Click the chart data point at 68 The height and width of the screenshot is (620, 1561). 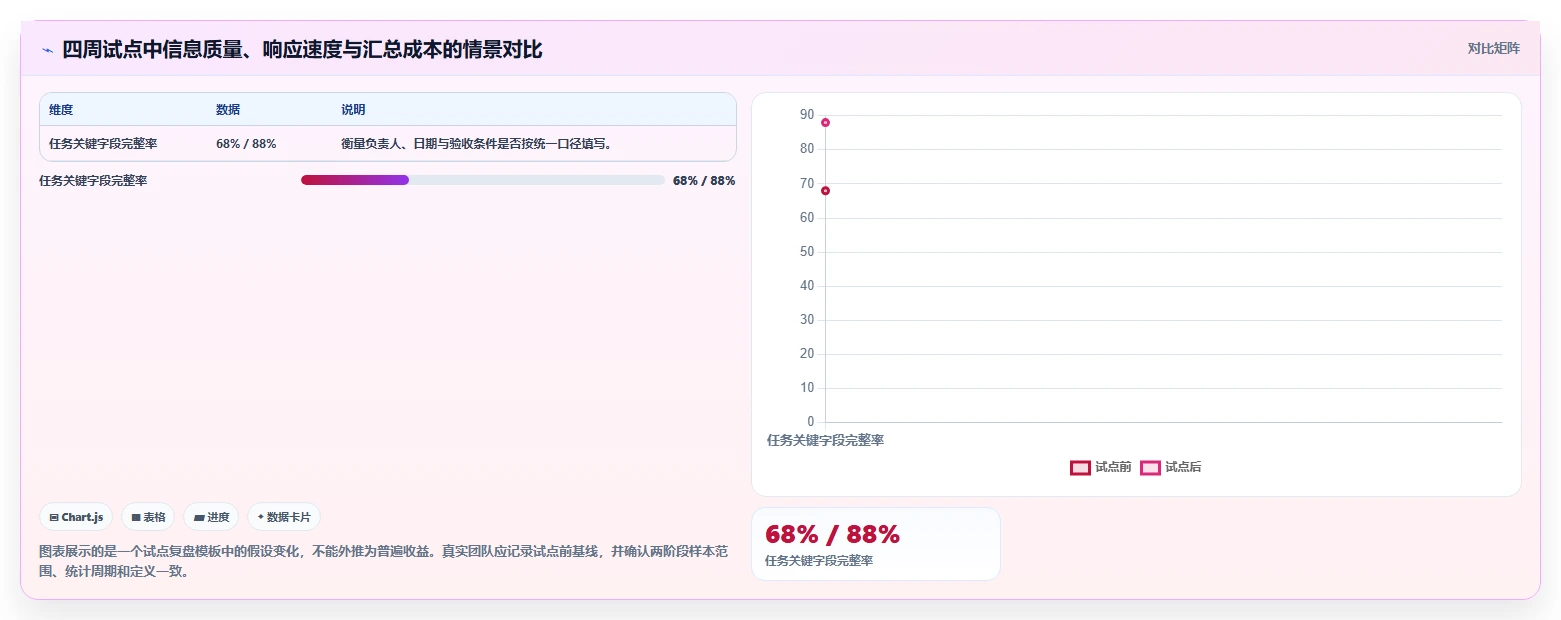(x=825, y=190)
